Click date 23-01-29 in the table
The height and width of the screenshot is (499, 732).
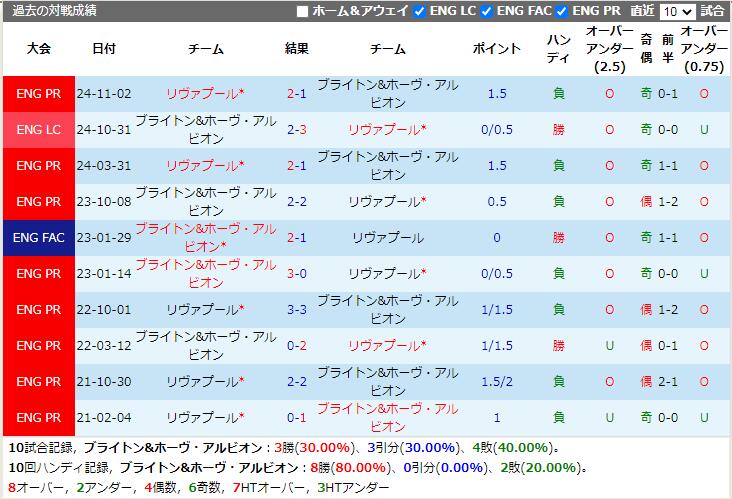[104, 238]
